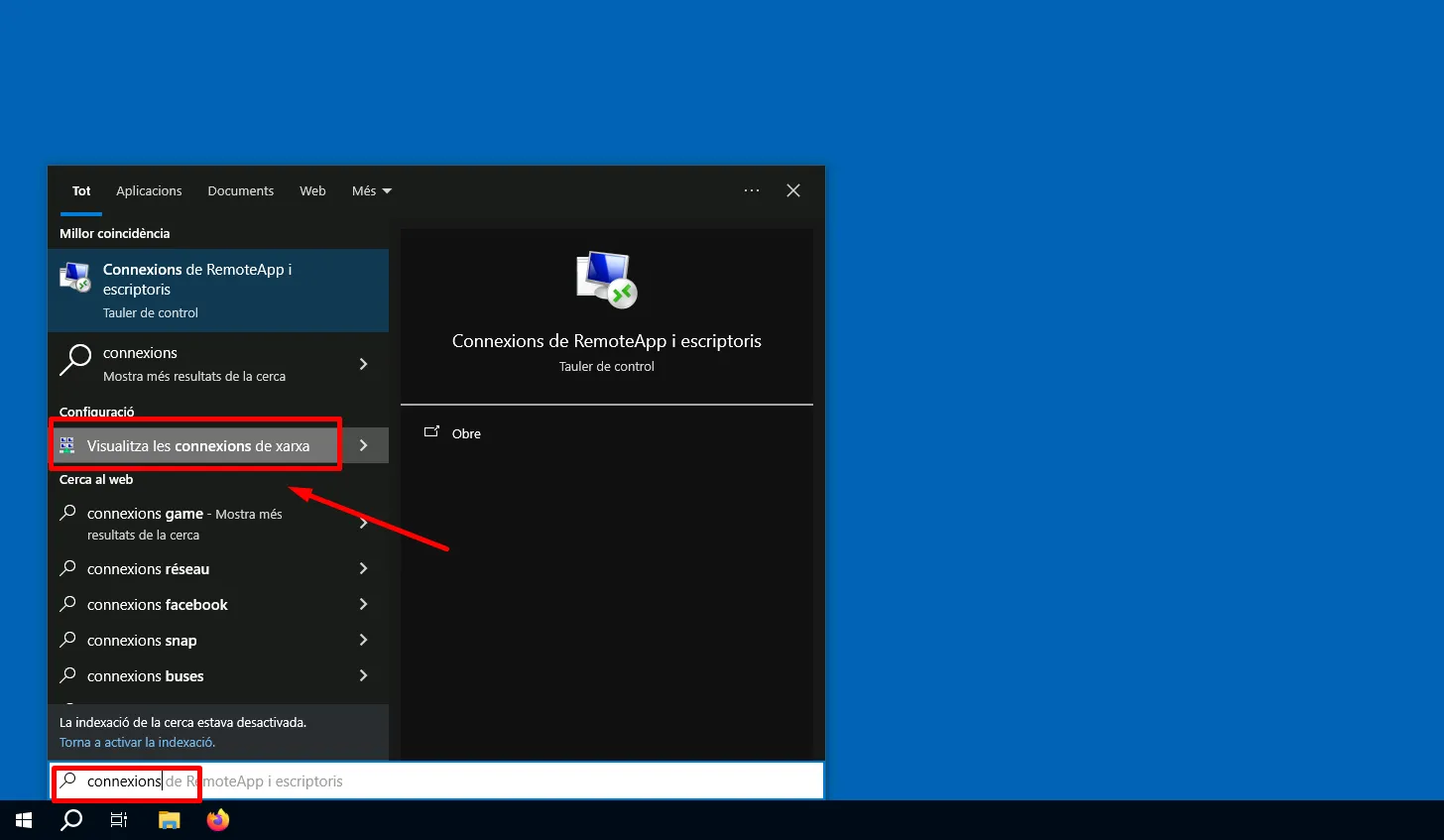
Task: Close the search panel
Action: (793, 190)
